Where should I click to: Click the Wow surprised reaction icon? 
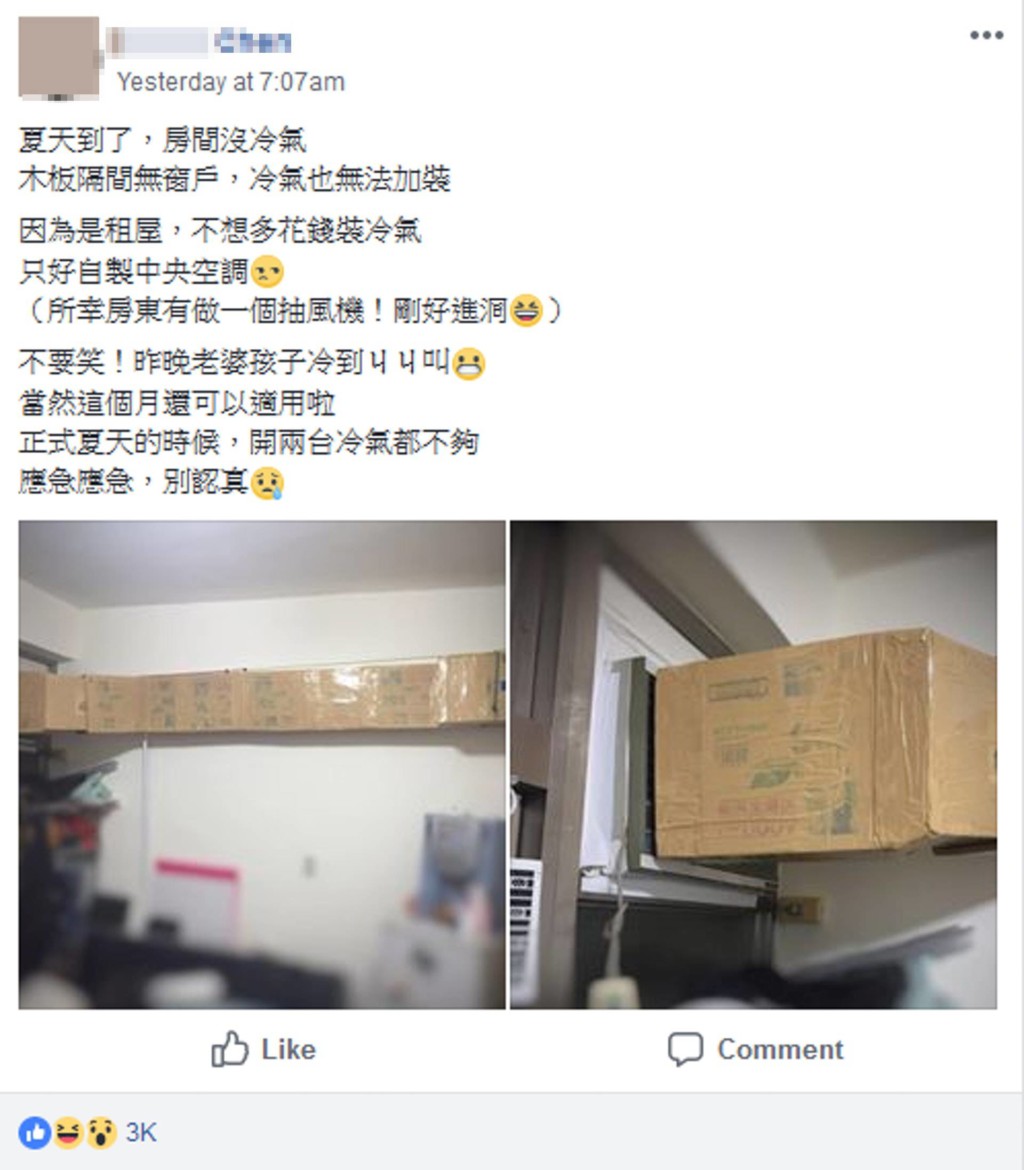[101, 1133]
